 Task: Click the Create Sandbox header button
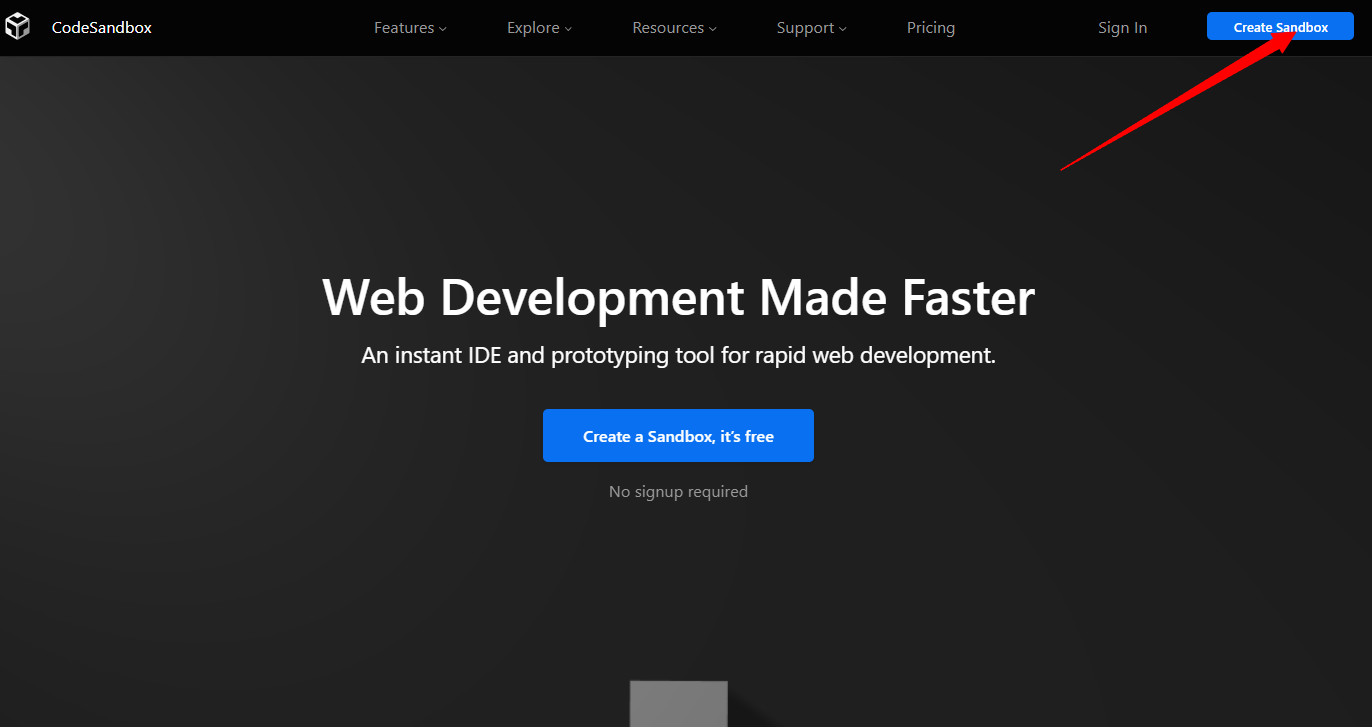tap(1280, 27)
